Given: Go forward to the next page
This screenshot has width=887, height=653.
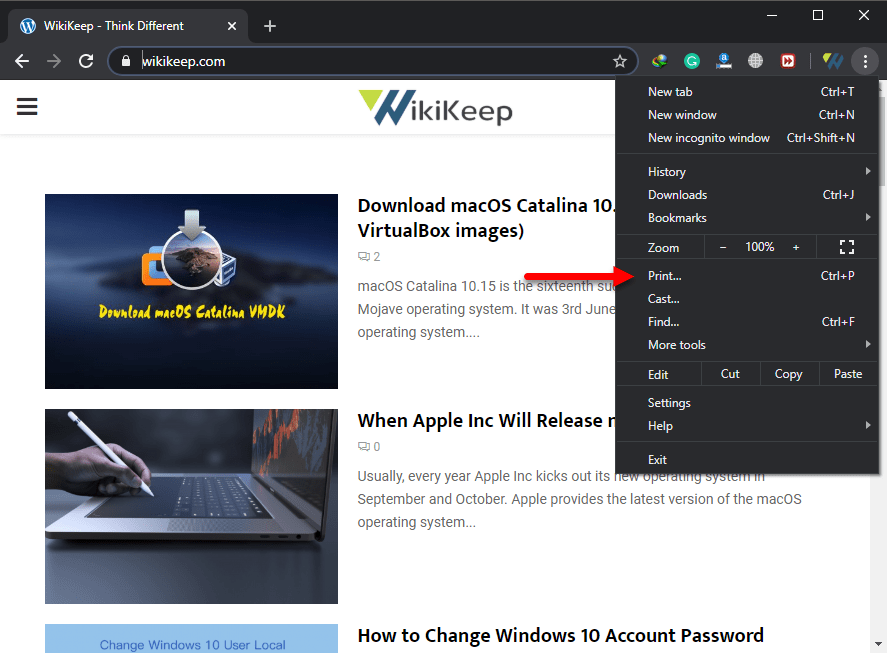Looking at the screenshot, I should pyautogui.click(x=54, y=61).
